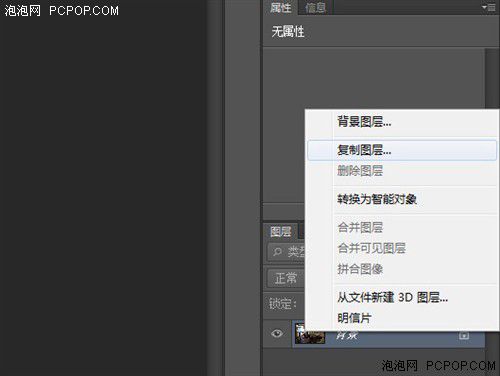The width and height of the screenshot is (500, 376).
Task: Click the Properties panel vertical scrollbar
Action: tap(492, 78)
